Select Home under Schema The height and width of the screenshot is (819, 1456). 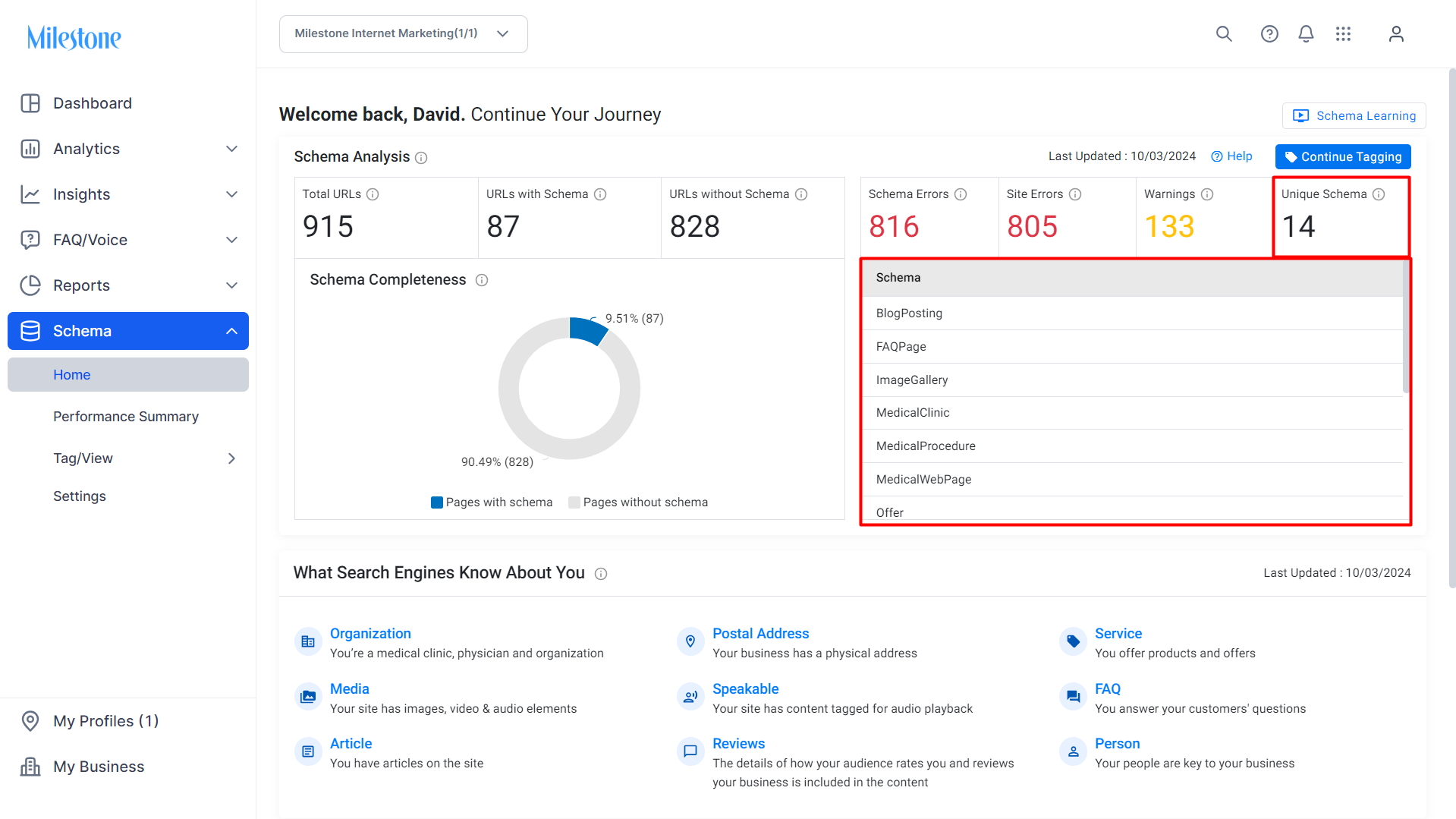click(128, 375)
